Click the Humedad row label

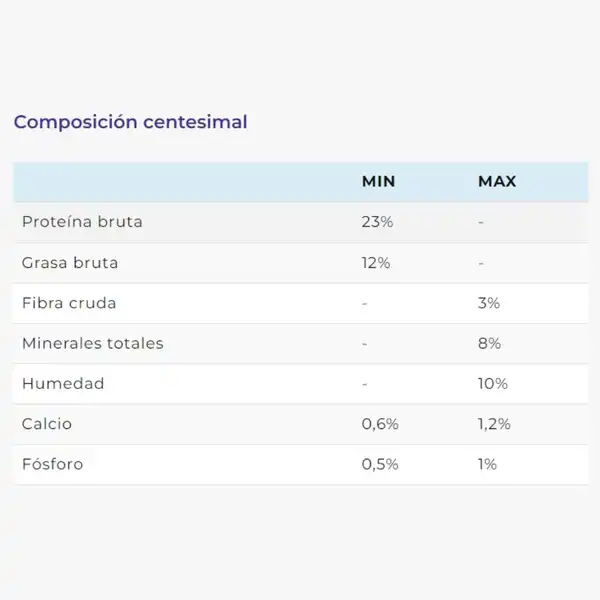tap(63, 383)
